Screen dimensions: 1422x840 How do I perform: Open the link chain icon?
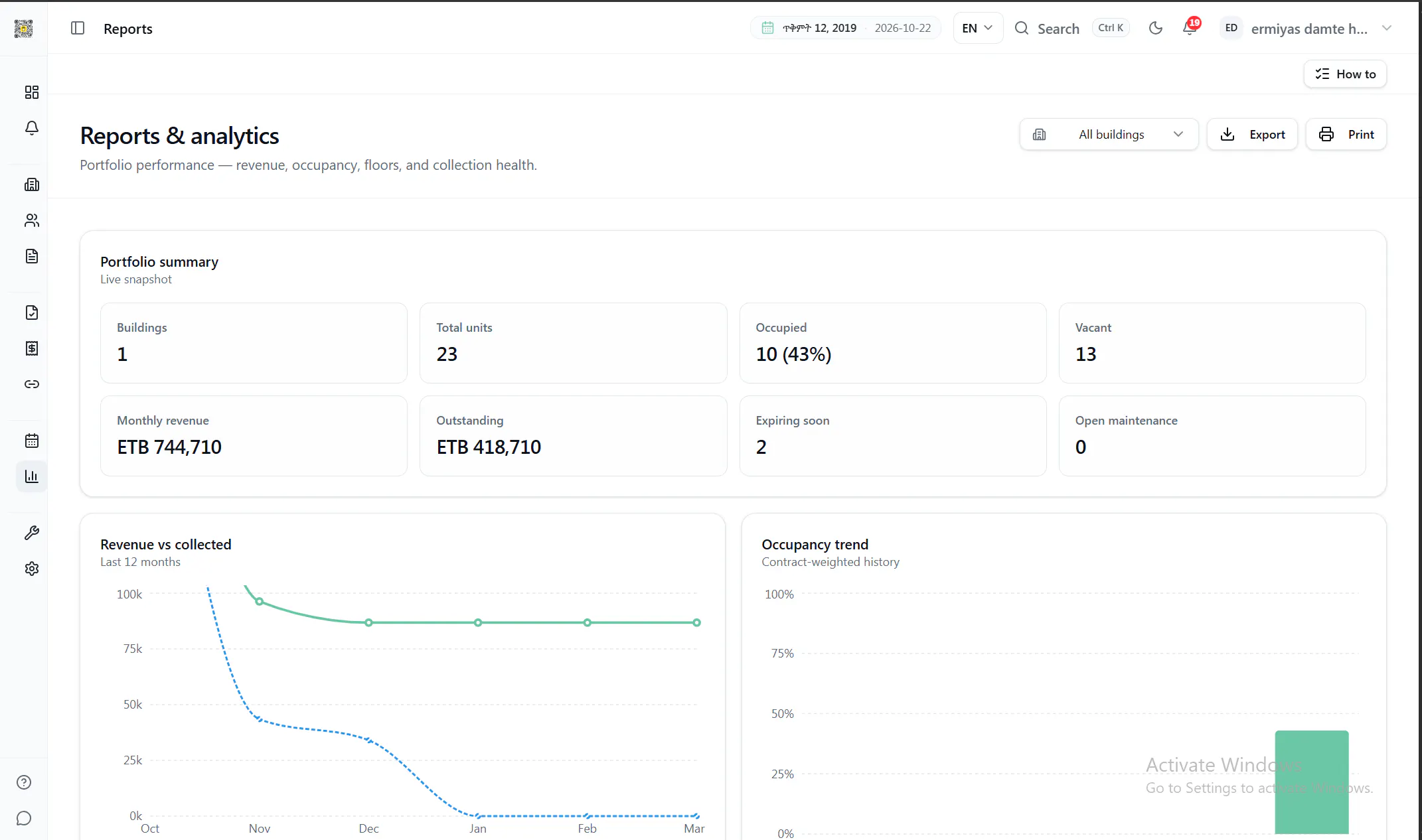tap(32, 384)
